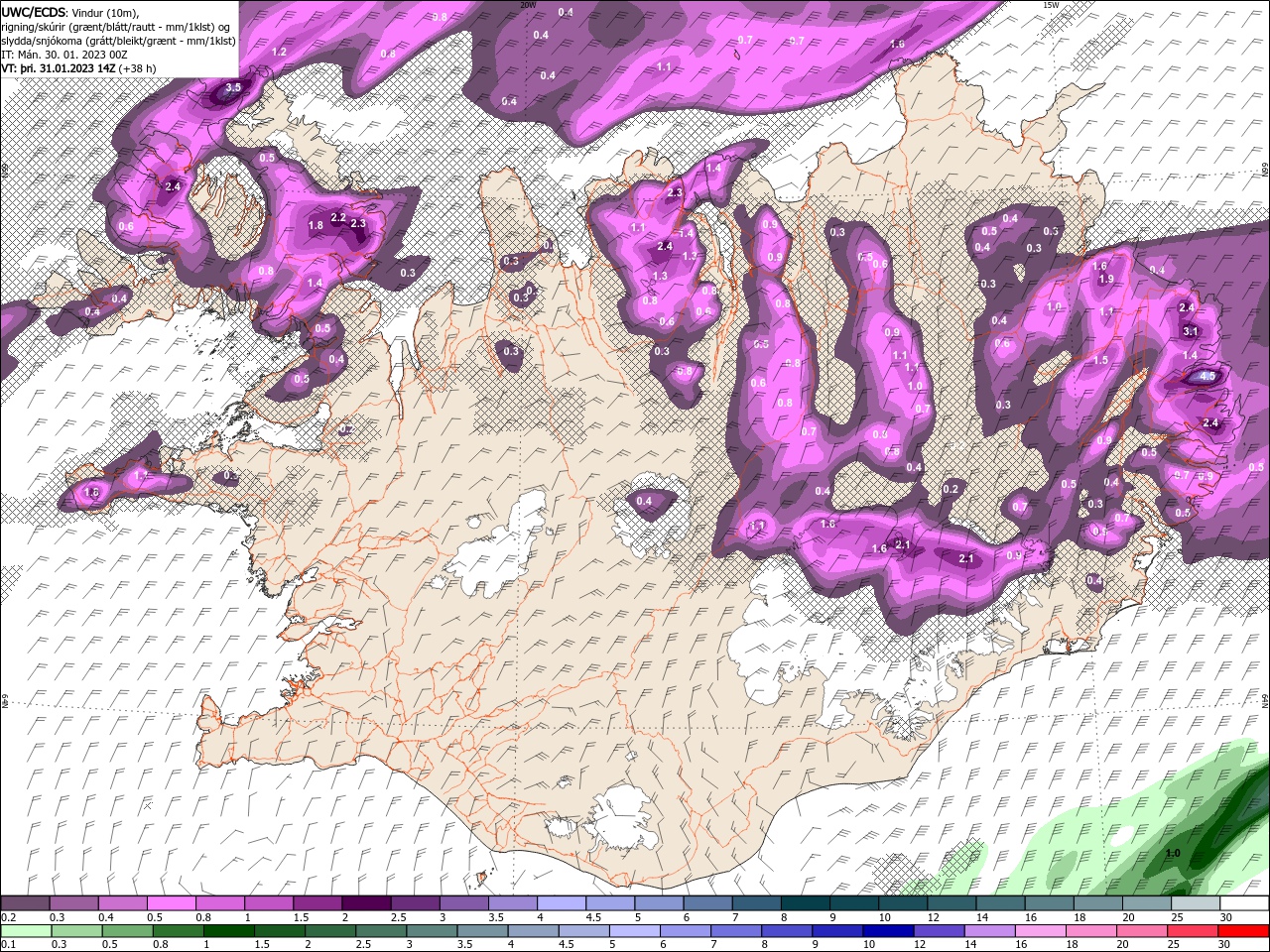Click the 0.1 label on the green legend

point(7,944)
